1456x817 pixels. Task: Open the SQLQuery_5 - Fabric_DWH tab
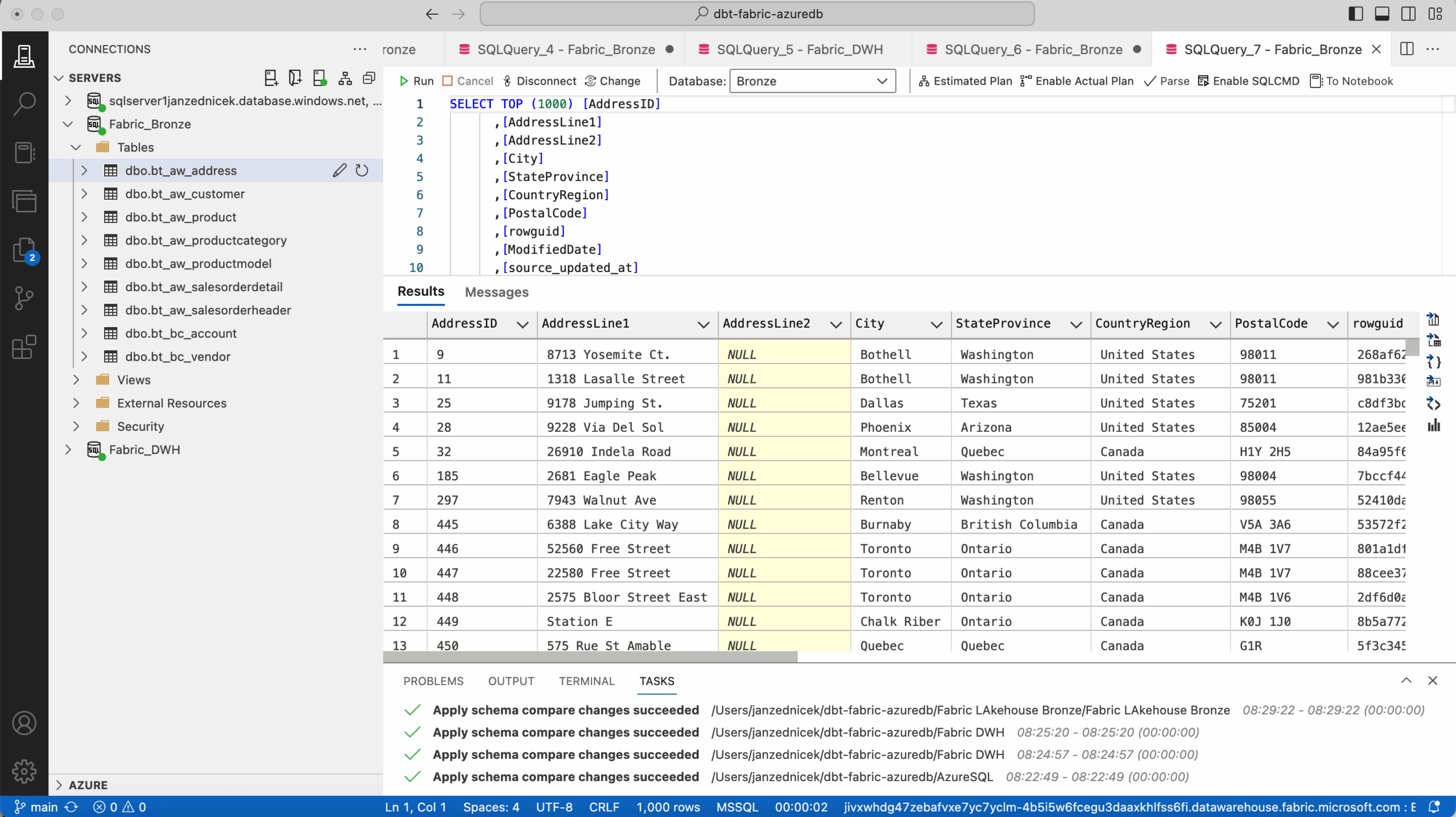[799, 49]
